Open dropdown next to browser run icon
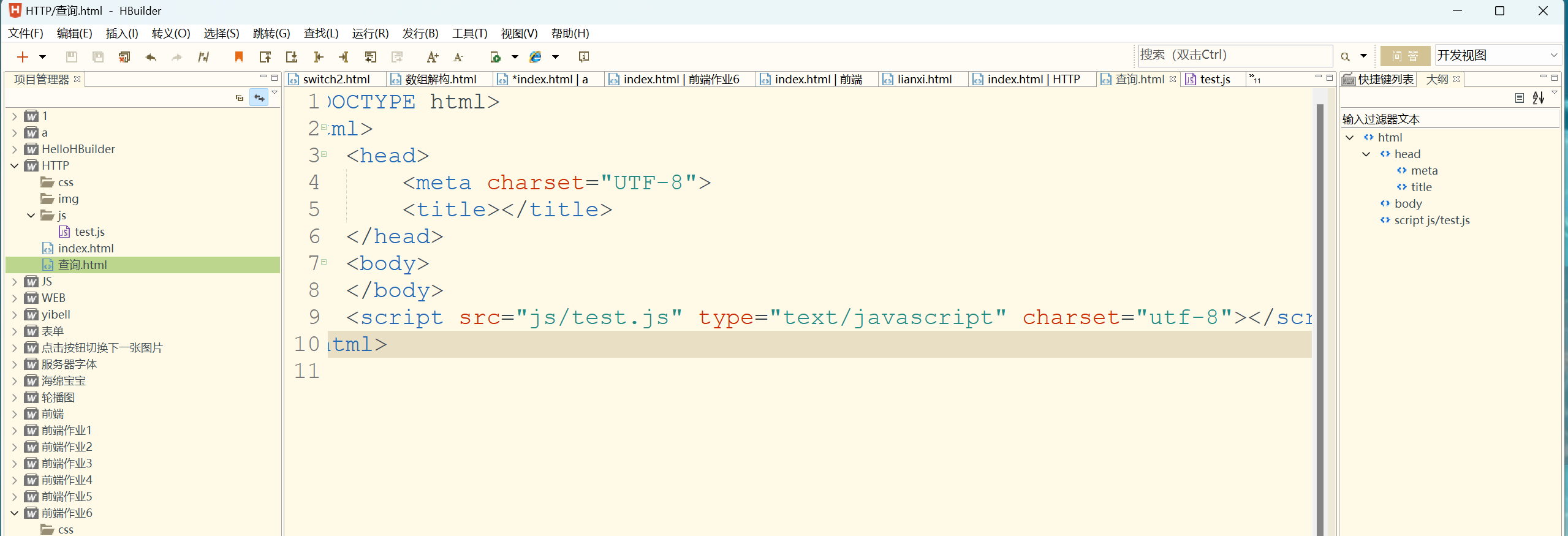Screen dimensions: 1568x536 (555, 57)
